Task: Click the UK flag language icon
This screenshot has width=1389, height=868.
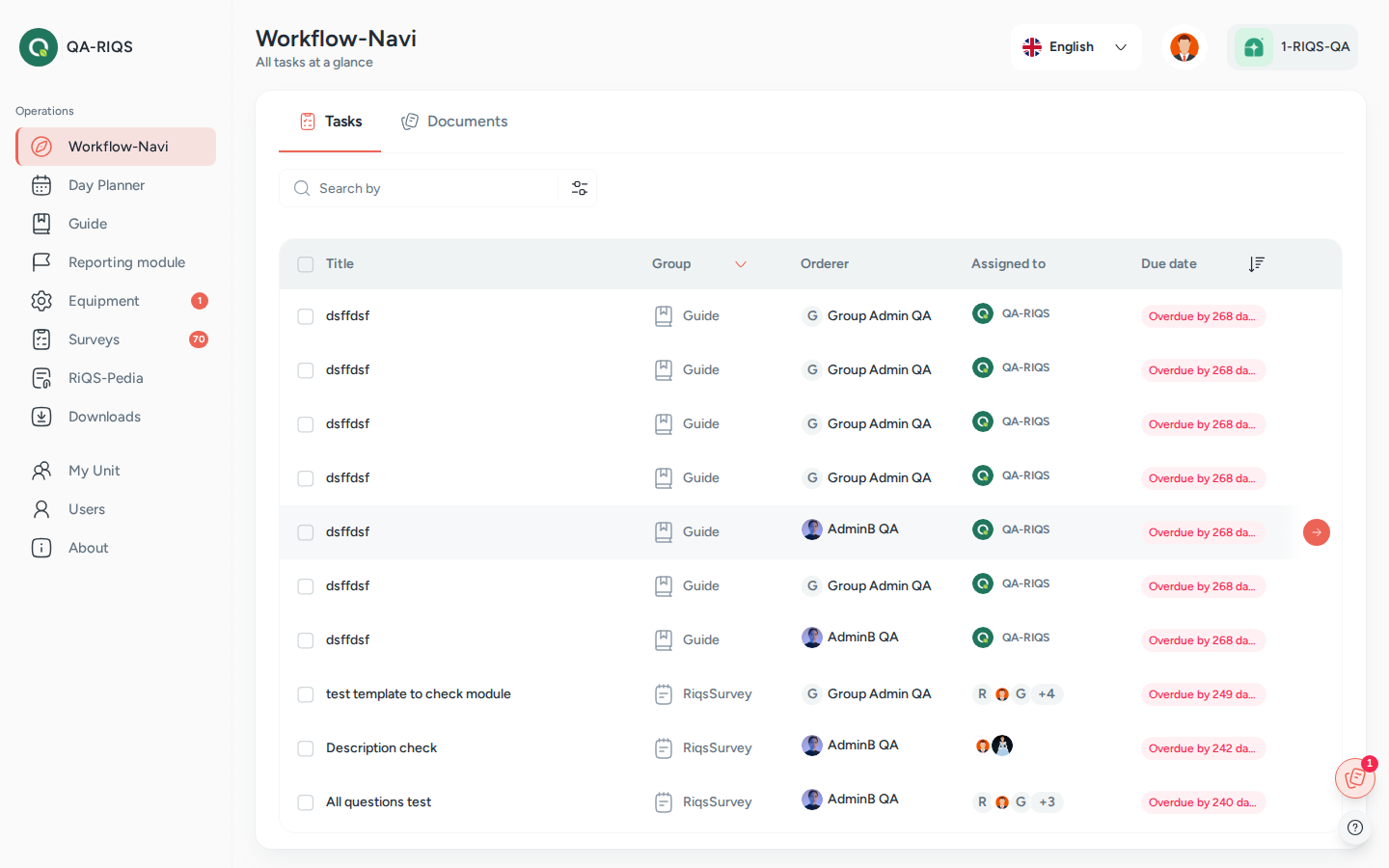Action: tap(1032, 47)
